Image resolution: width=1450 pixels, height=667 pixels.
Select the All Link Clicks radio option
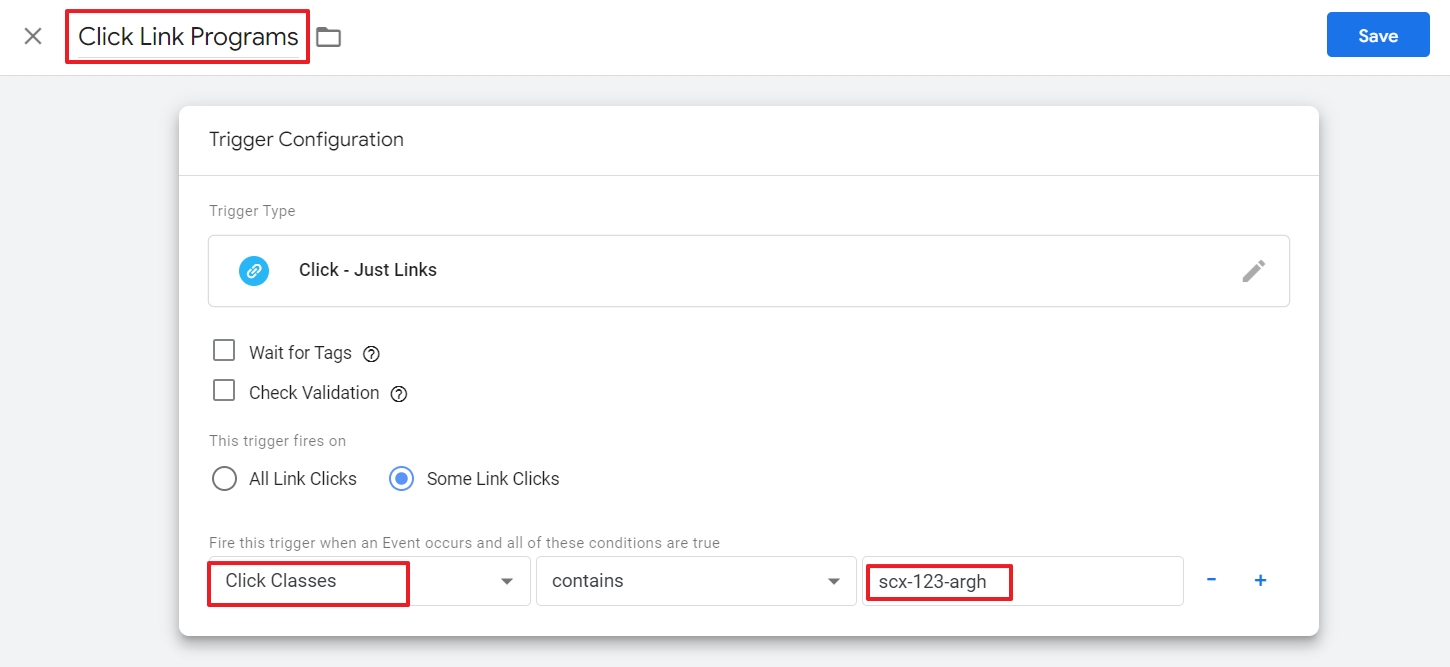(x=224, y=479)
